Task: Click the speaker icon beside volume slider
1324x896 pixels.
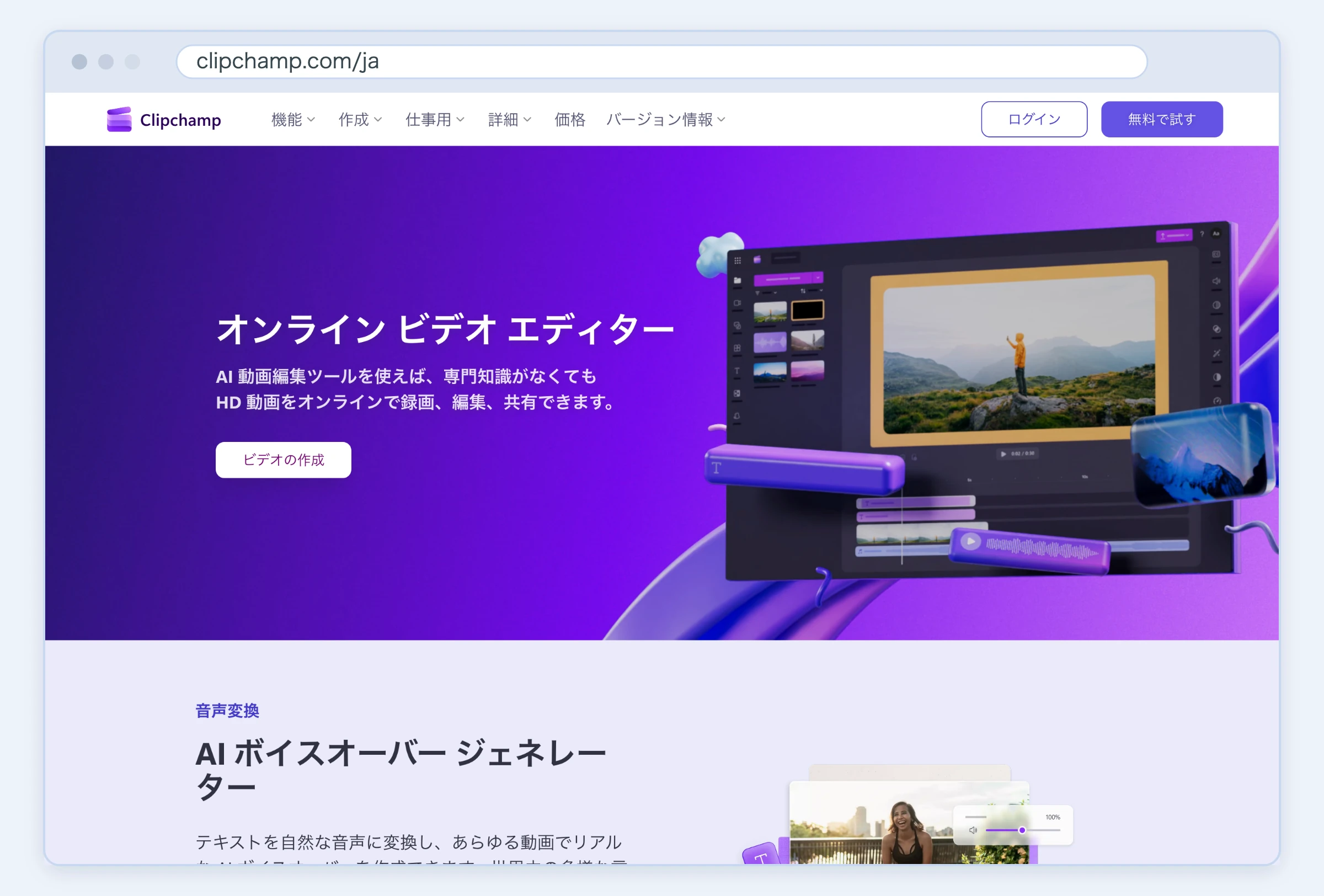Action: click(x=973, y=830)
